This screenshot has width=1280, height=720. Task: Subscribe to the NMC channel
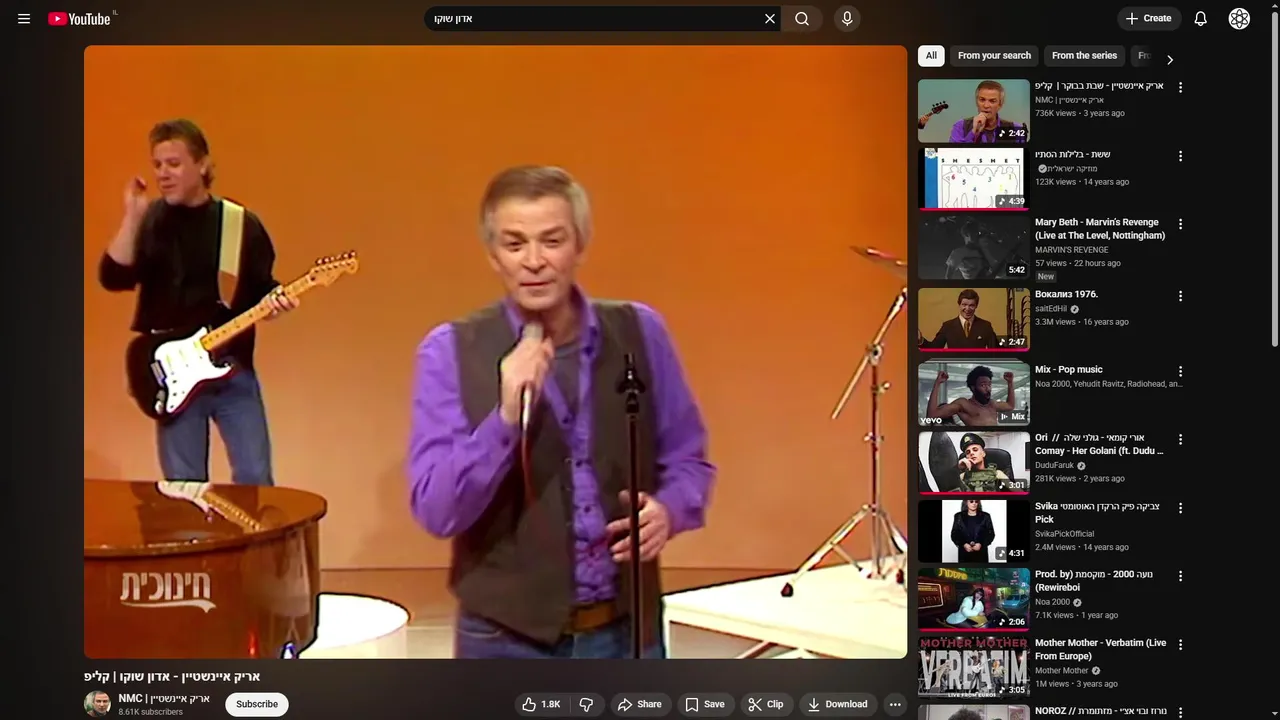(257, 704)
